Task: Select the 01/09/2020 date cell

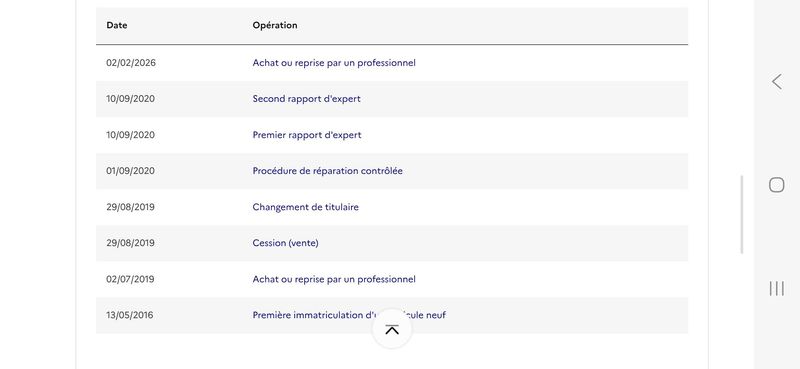Action: [130, 171]
